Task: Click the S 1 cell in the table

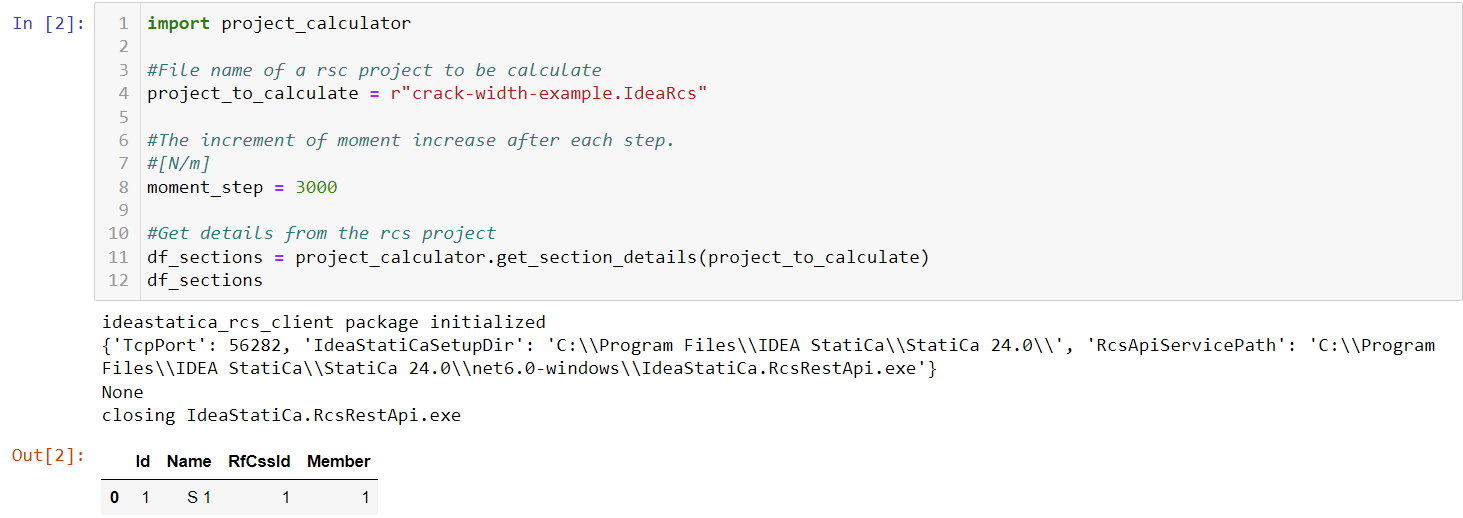Action: [199, 497]
